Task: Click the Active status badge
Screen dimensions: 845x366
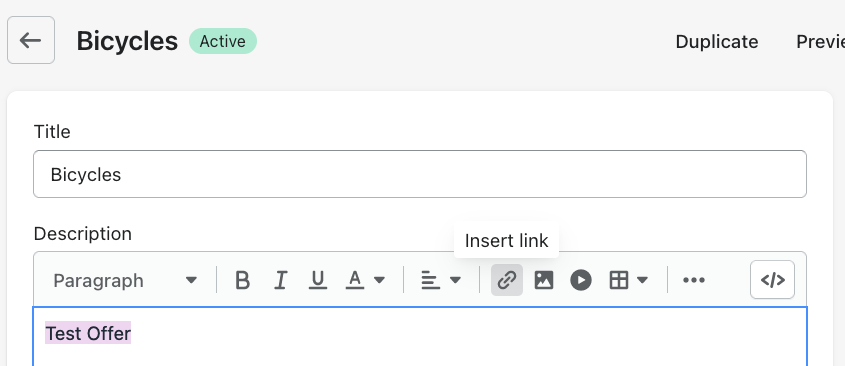Action: coord(223,42)
